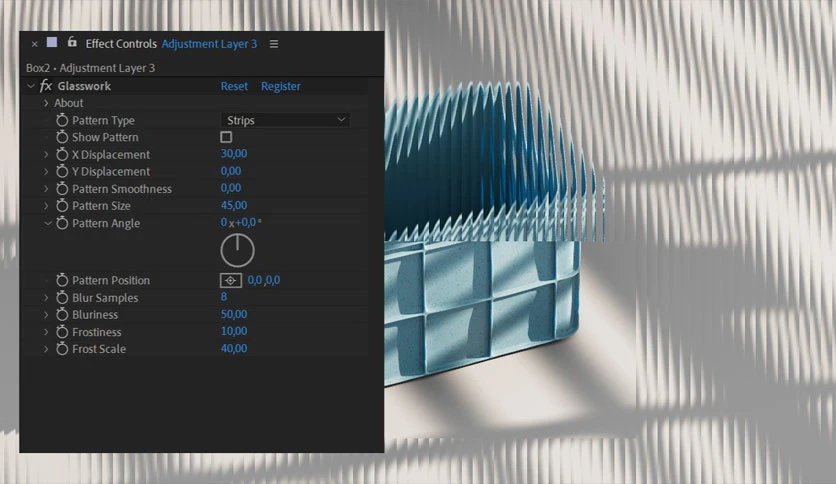Click the Pattern Position value 0,0,0,0
The image size is (836, 484).
pos(263,280)
